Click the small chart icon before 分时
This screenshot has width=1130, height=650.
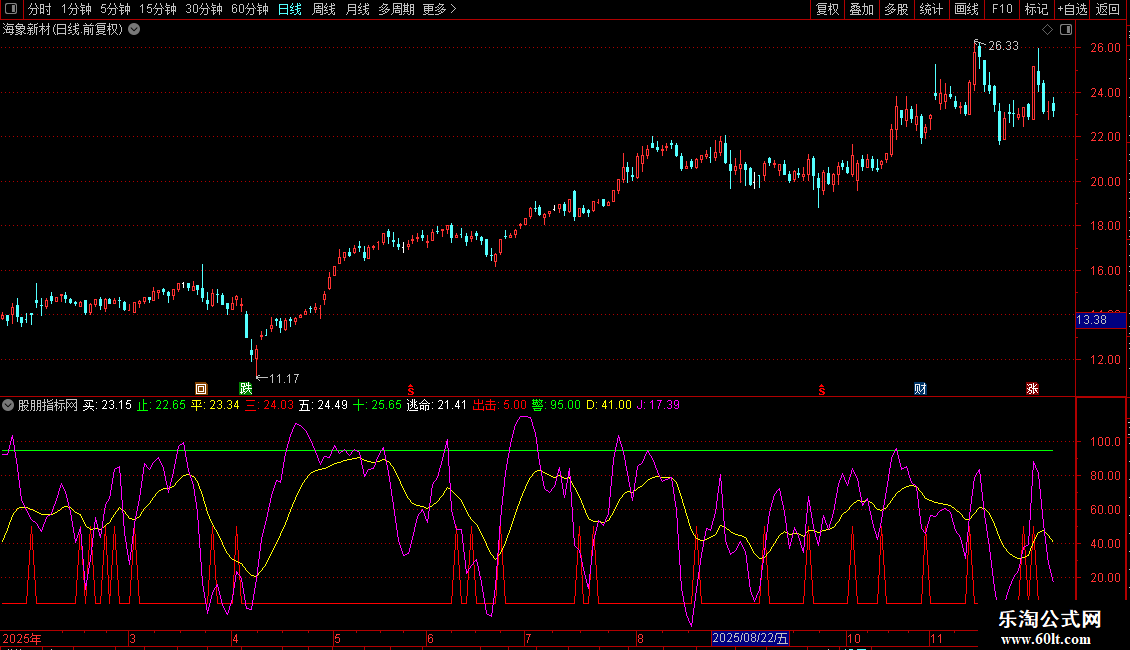(11, 10)
